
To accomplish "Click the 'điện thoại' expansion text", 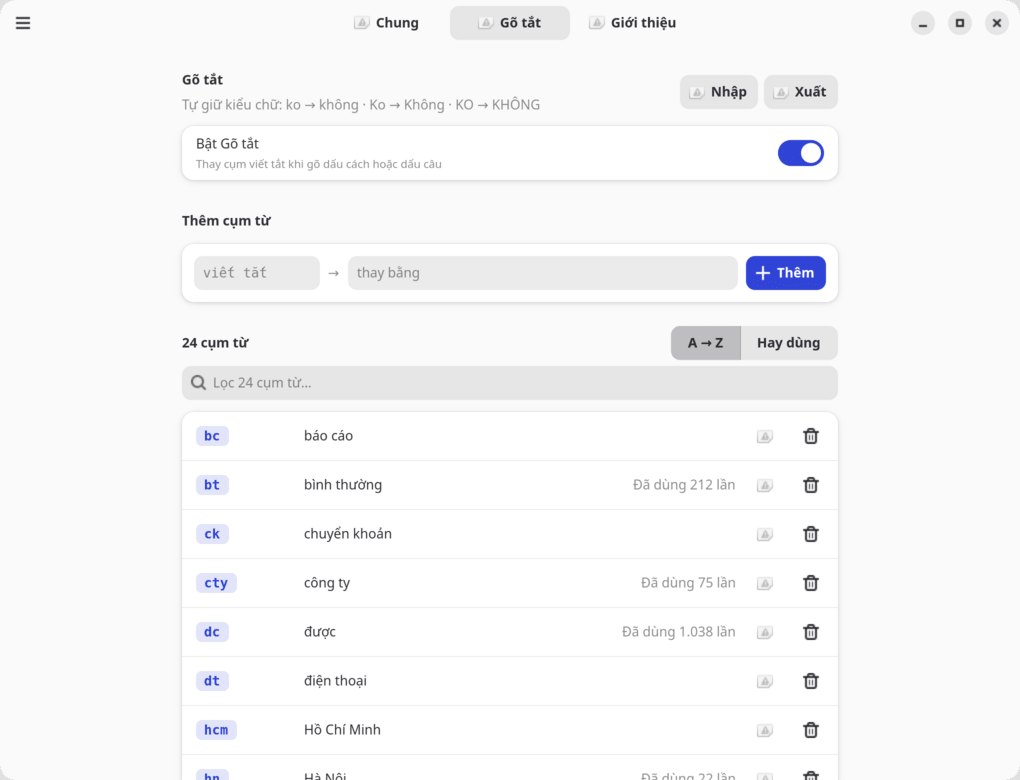I will click(x=335, y=681).
